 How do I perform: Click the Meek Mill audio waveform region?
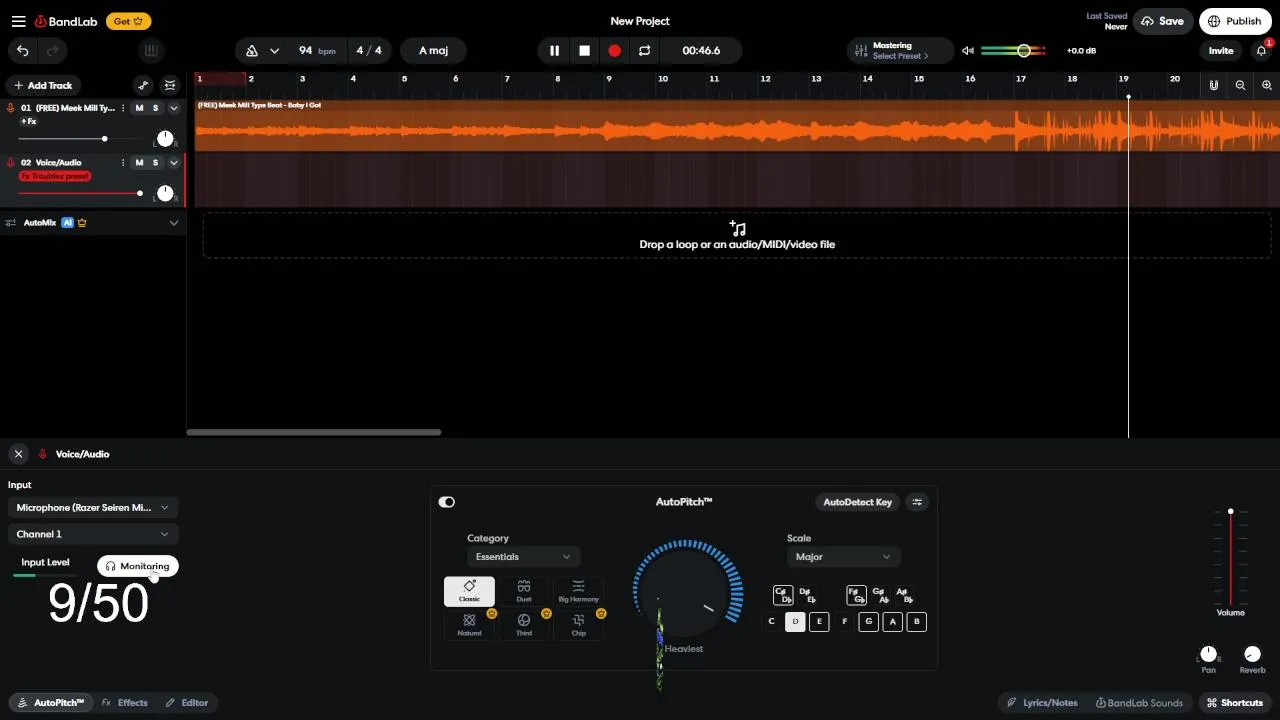click(x=737, y=126)
